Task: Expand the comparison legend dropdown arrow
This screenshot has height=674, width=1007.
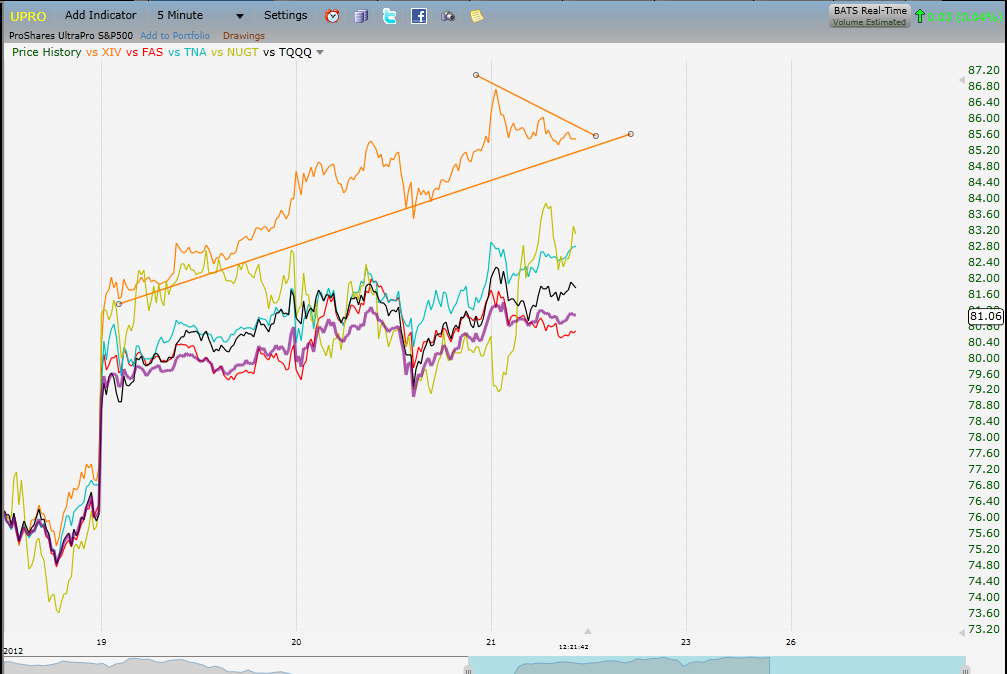Action: click(320, 53)
